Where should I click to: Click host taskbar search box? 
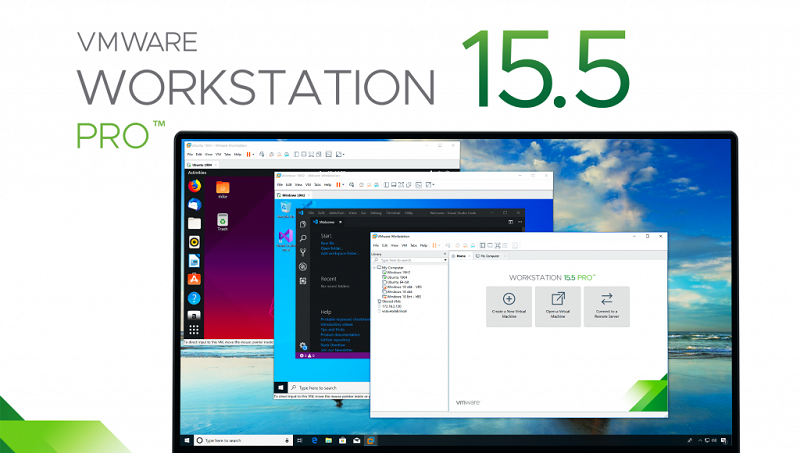(x=243, y=440)
